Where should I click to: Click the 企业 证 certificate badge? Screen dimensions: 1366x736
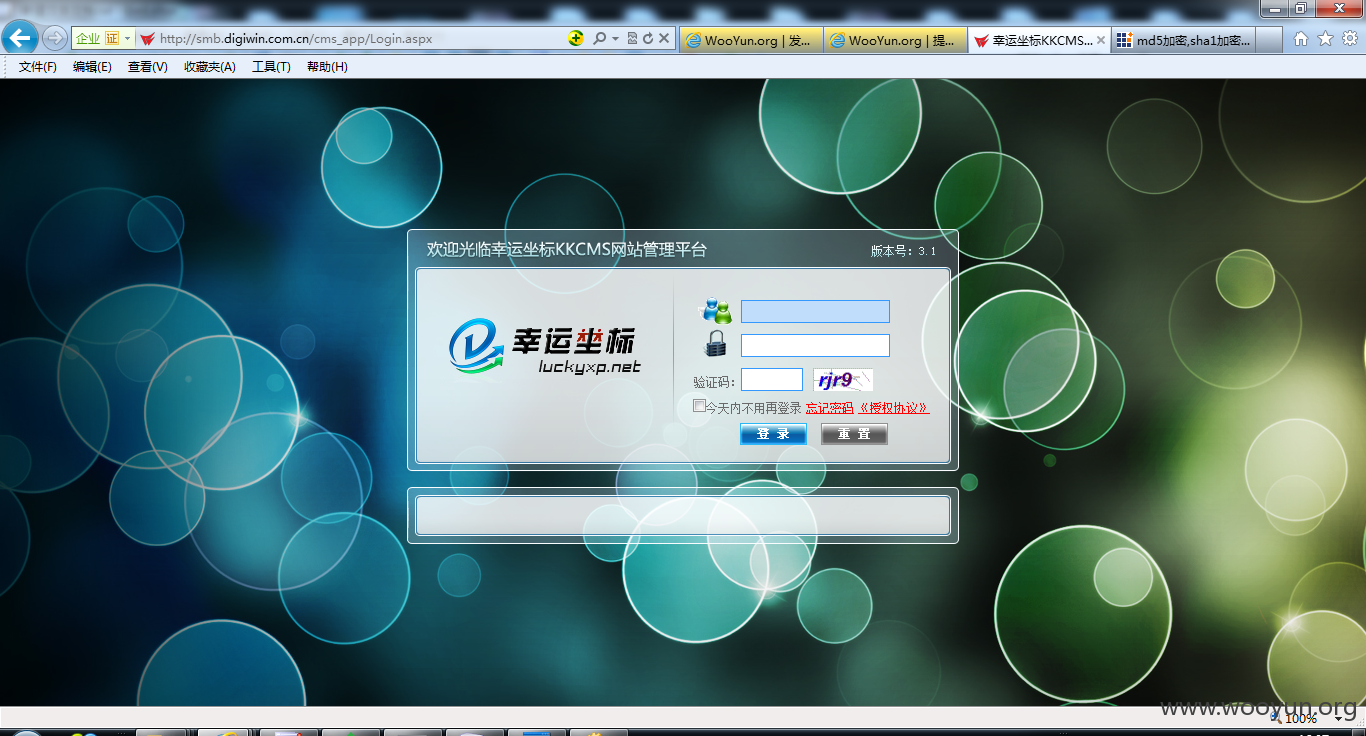tap(97, 38)
